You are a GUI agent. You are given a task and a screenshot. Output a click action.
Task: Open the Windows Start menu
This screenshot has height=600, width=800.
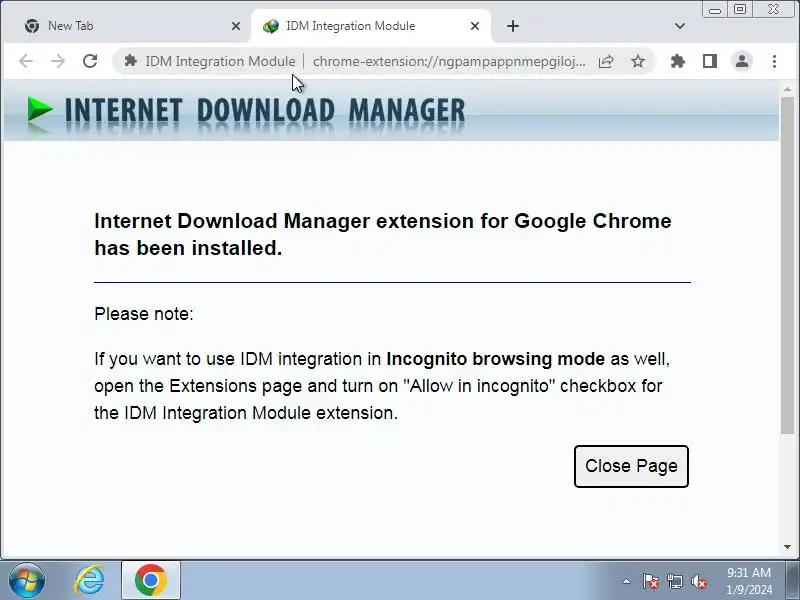[x=27, y=579]
